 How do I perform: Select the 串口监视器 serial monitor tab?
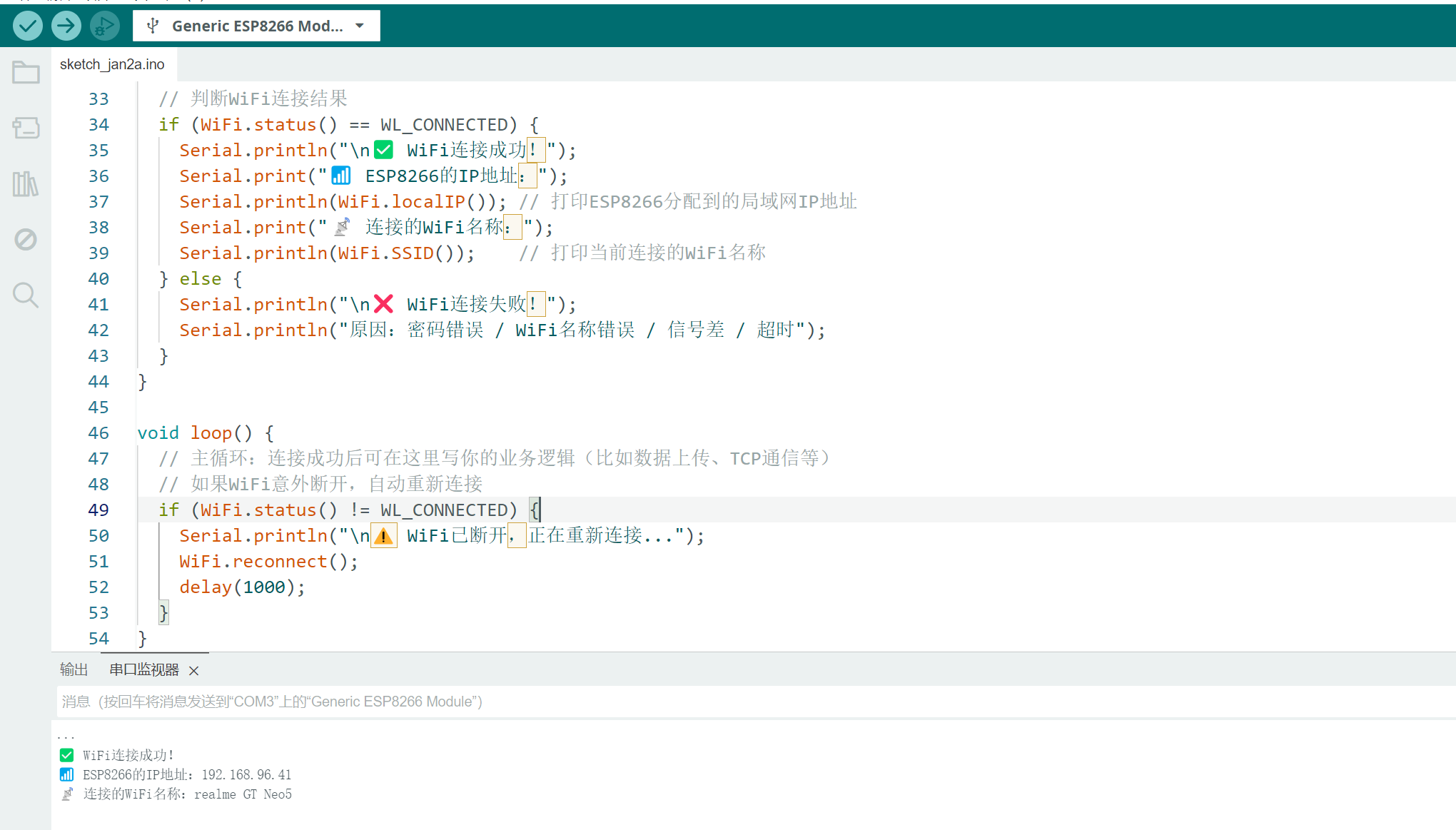pos(144,669)
